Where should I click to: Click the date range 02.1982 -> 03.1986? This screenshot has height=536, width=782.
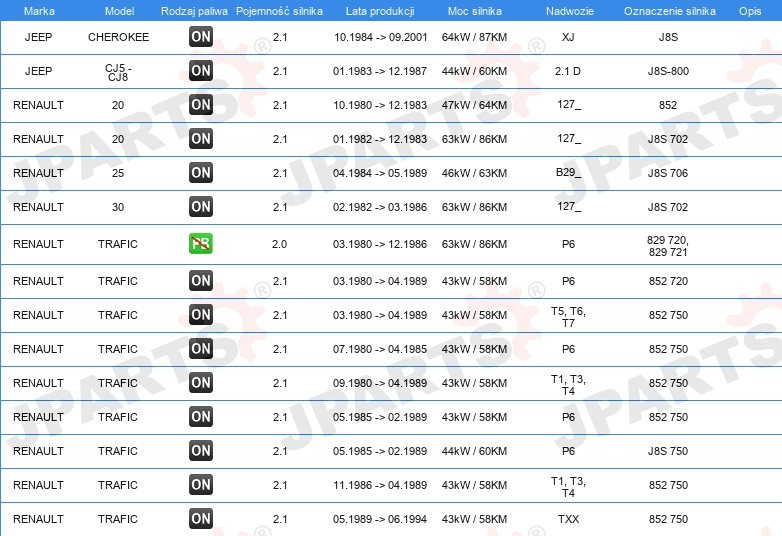click(380, 207)
